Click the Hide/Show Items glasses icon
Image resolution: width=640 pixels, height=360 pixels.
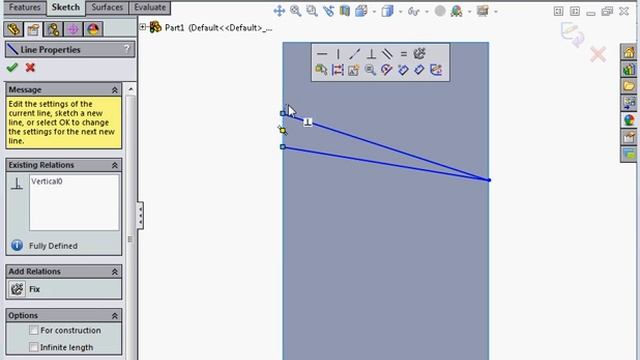coord(414,11)
